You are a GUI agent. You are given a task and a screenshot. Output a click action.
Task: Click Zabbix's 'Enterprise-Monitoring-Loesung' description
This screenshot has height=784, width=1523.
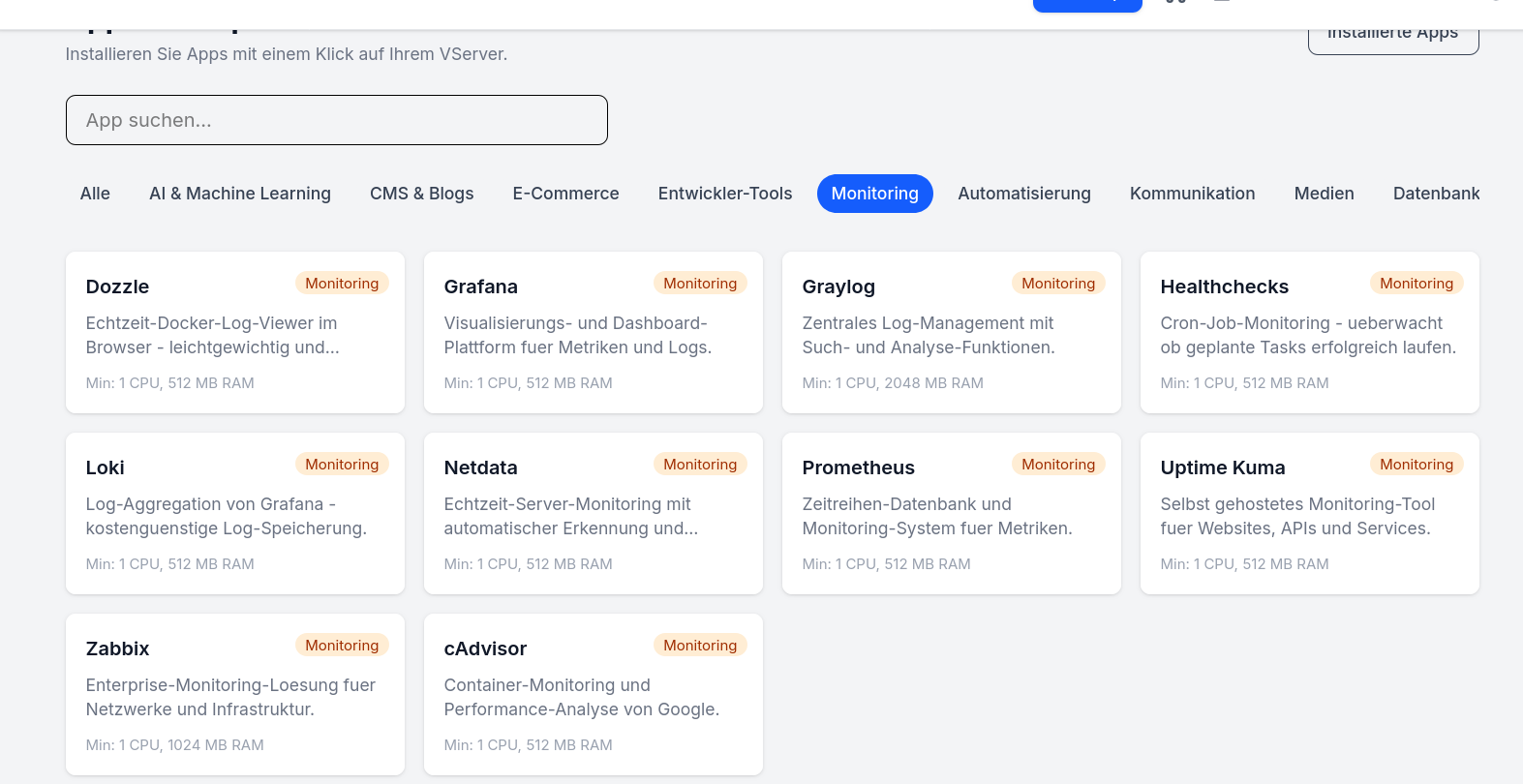[230, 697]
